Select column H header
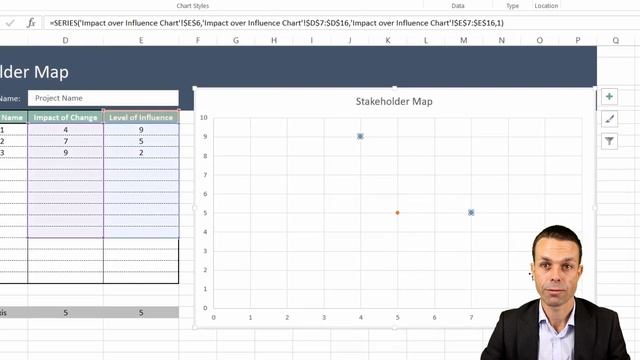Image resolution: width=640 pixels, height=360 pixels. [274, 40]
